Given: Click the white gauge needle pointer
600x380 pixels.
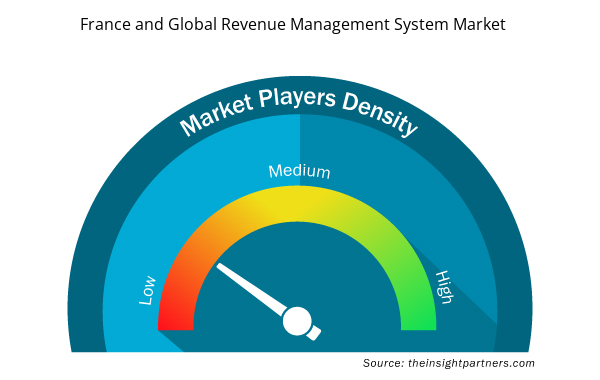Looking at the screenshot, I should tap(251, 289).
